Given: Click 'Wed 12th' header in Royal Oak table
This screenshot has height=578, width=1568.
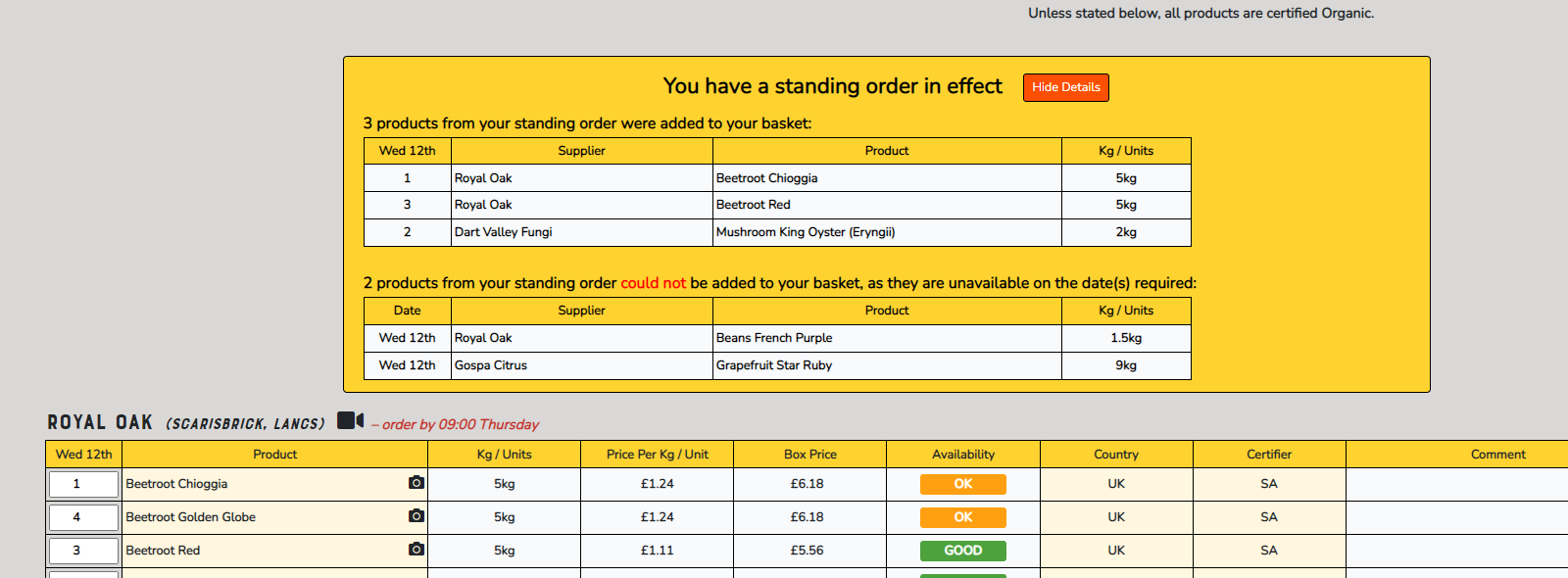Looking at the screenshot, I should coord(83,455).
